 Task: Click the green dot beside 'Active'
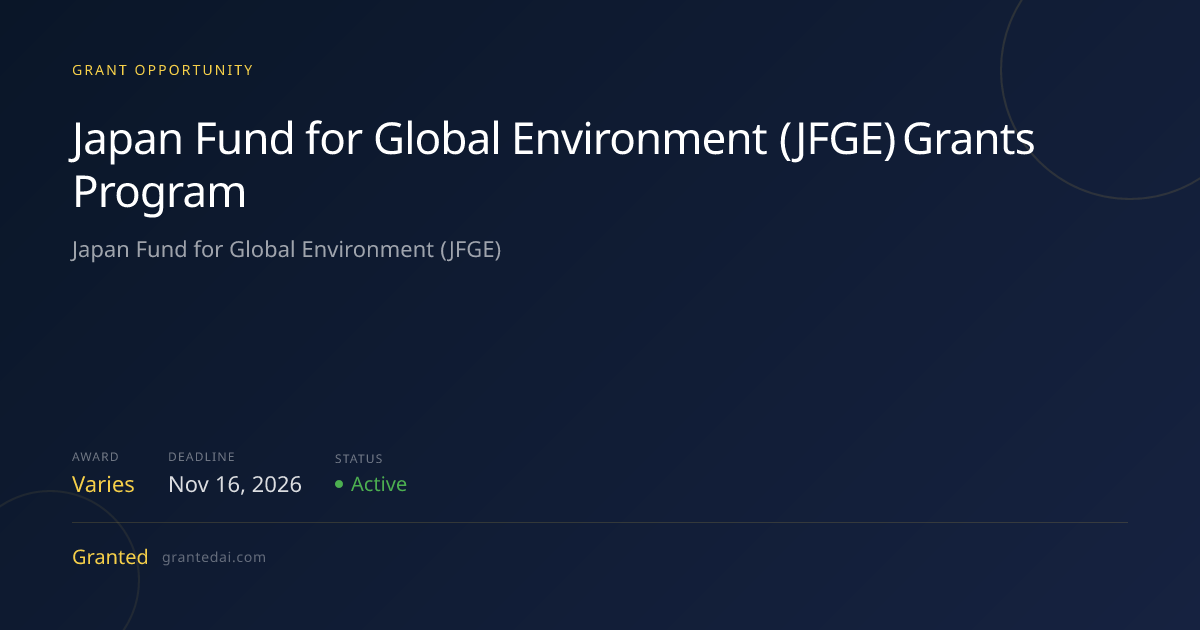point(339,484)
